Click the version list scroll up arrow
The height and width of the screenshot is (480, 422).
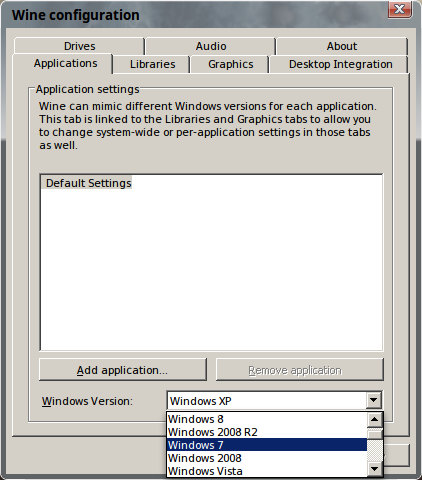pyautogui.click(x=375, y=420)
